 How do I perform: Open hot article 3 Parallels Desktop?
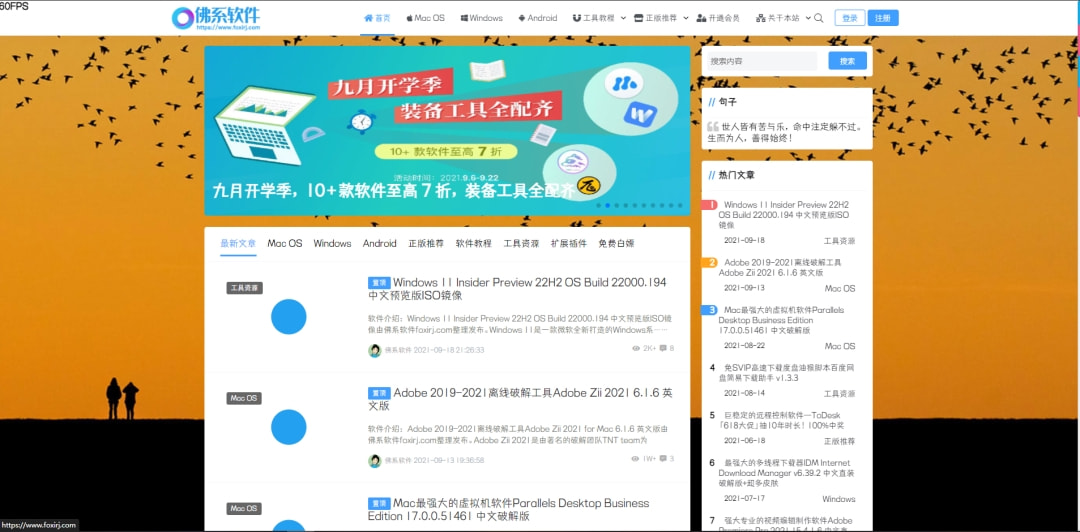782,320
